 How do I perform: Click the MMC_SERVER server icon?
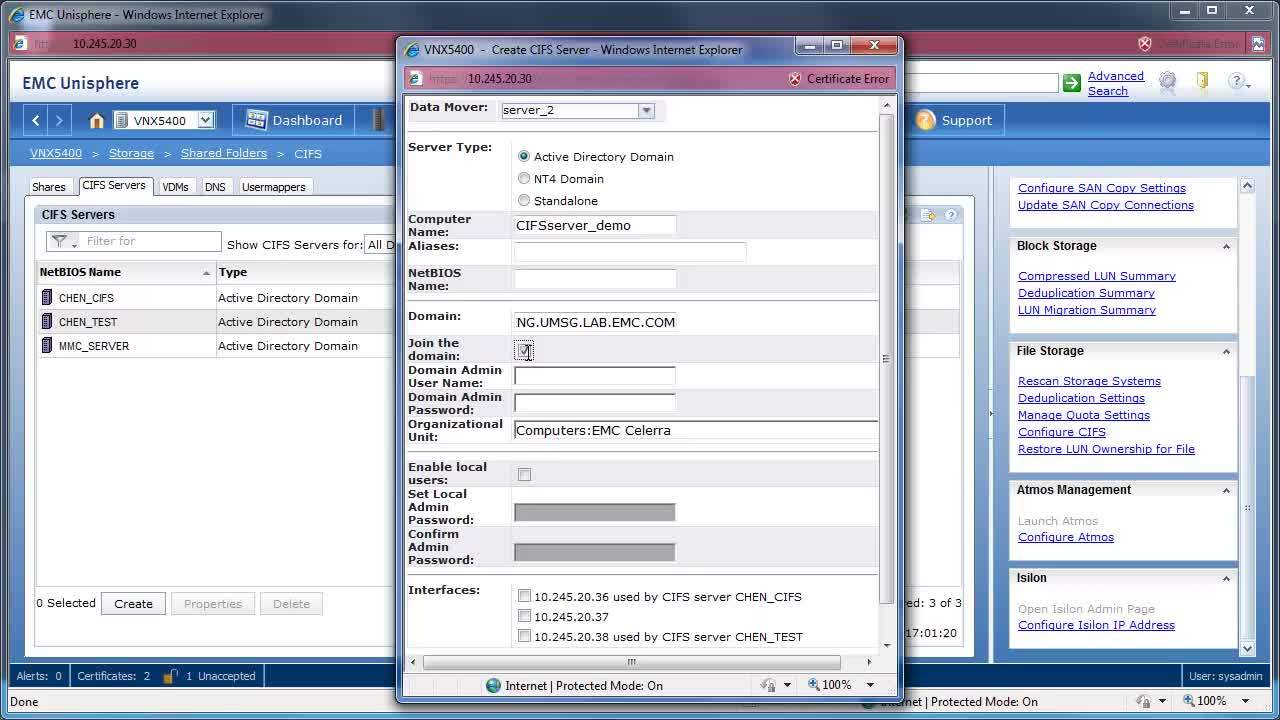(x=47, y=346)
